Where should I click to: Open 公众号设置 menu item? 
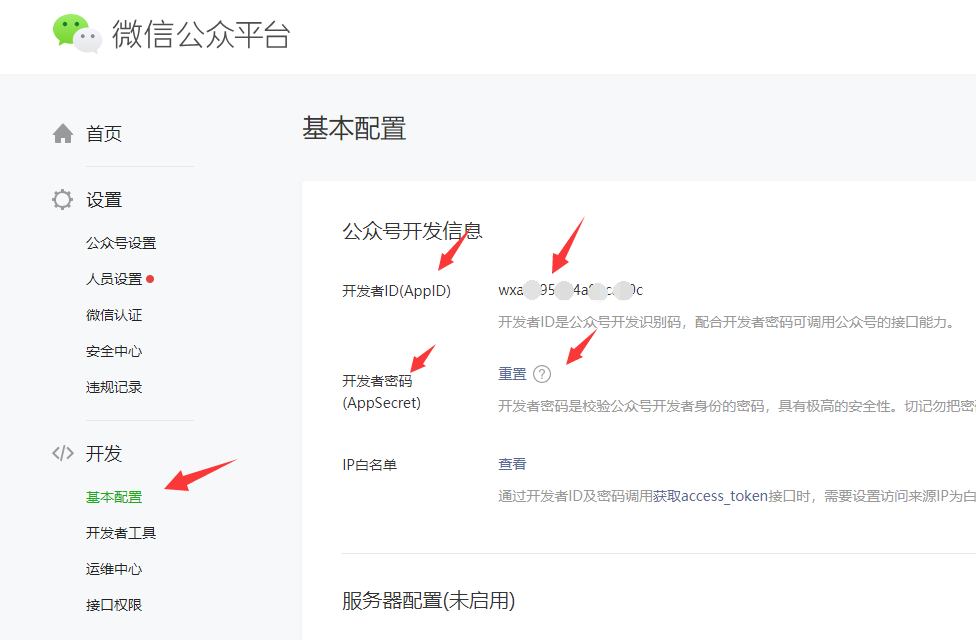pyautogui.click(x=121, y=243)
